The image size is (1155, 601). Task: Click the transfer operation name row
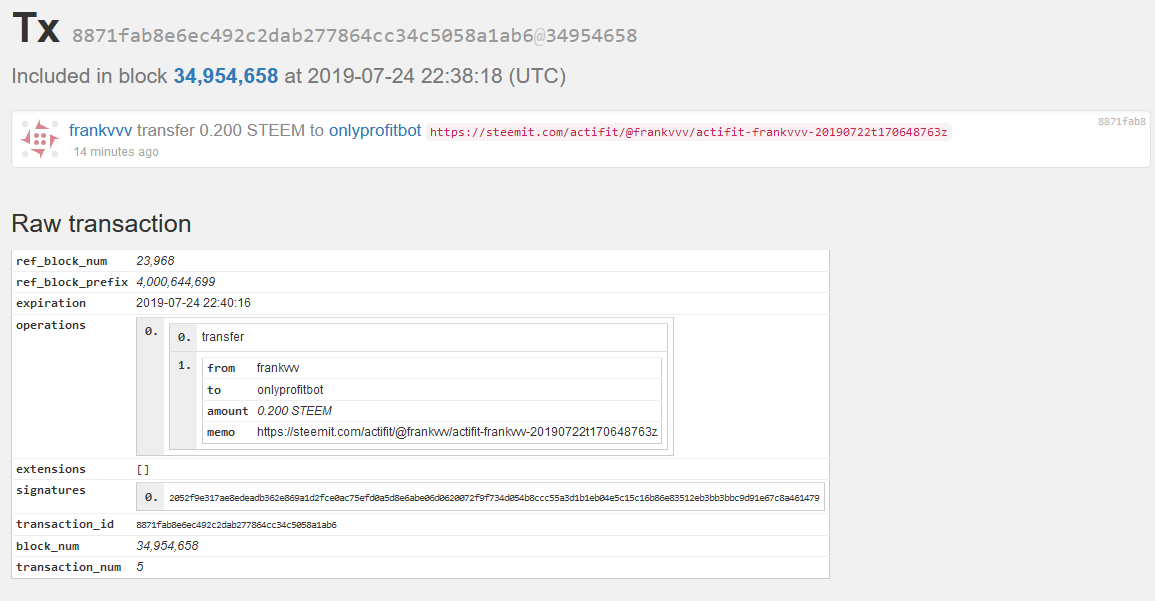pos(223,337)
